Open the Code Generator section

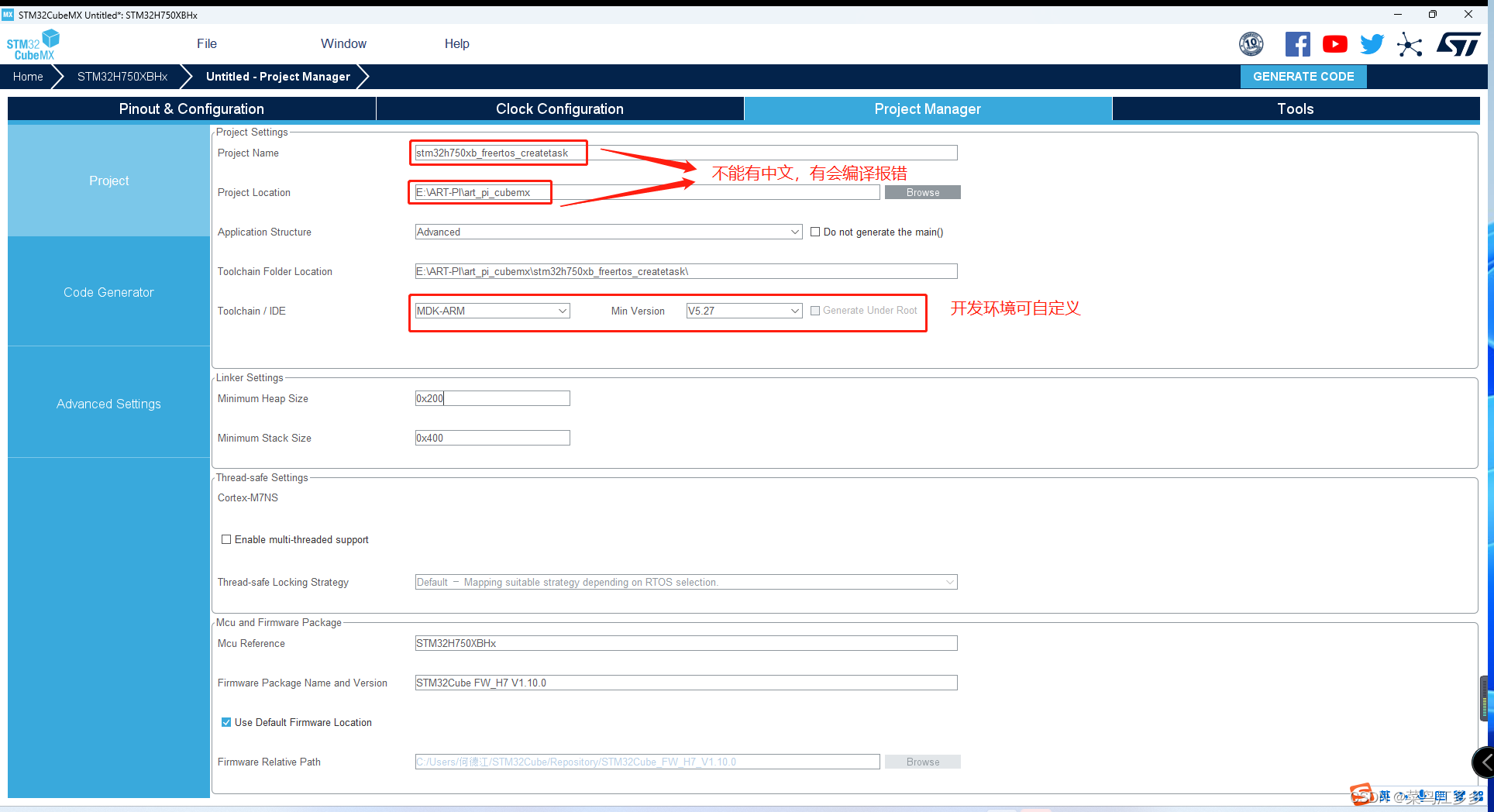(108, 292)
